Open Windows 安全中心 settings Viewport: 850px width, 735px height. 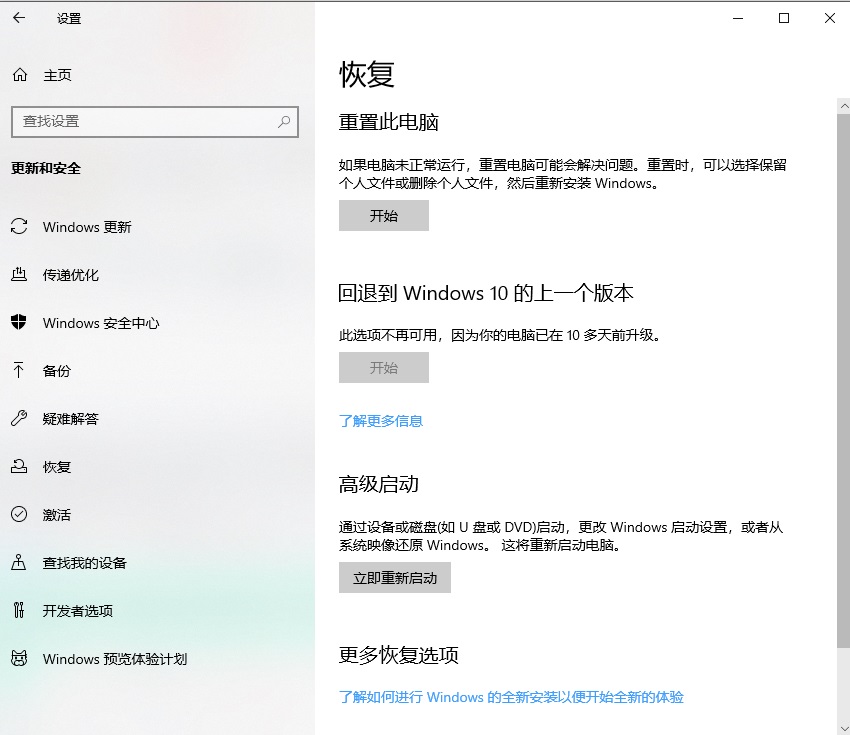[x=101, y=323]
